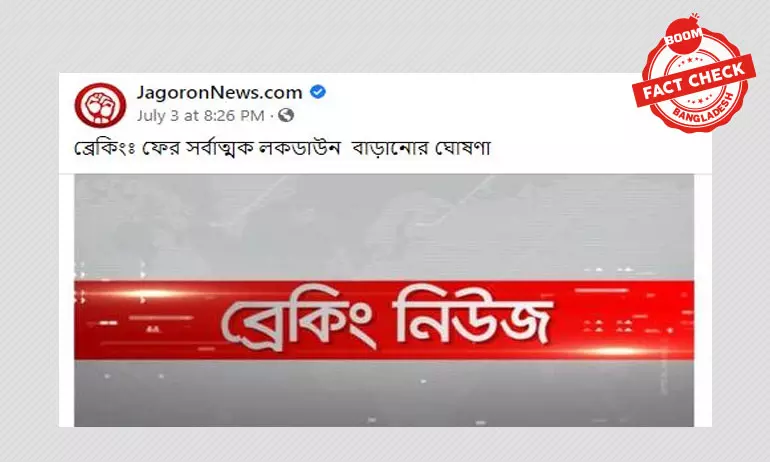Screen dimensions: 770x462
Task: Click the Bengali post caption starting ব্রেকিংঃ
Action: 282,148
